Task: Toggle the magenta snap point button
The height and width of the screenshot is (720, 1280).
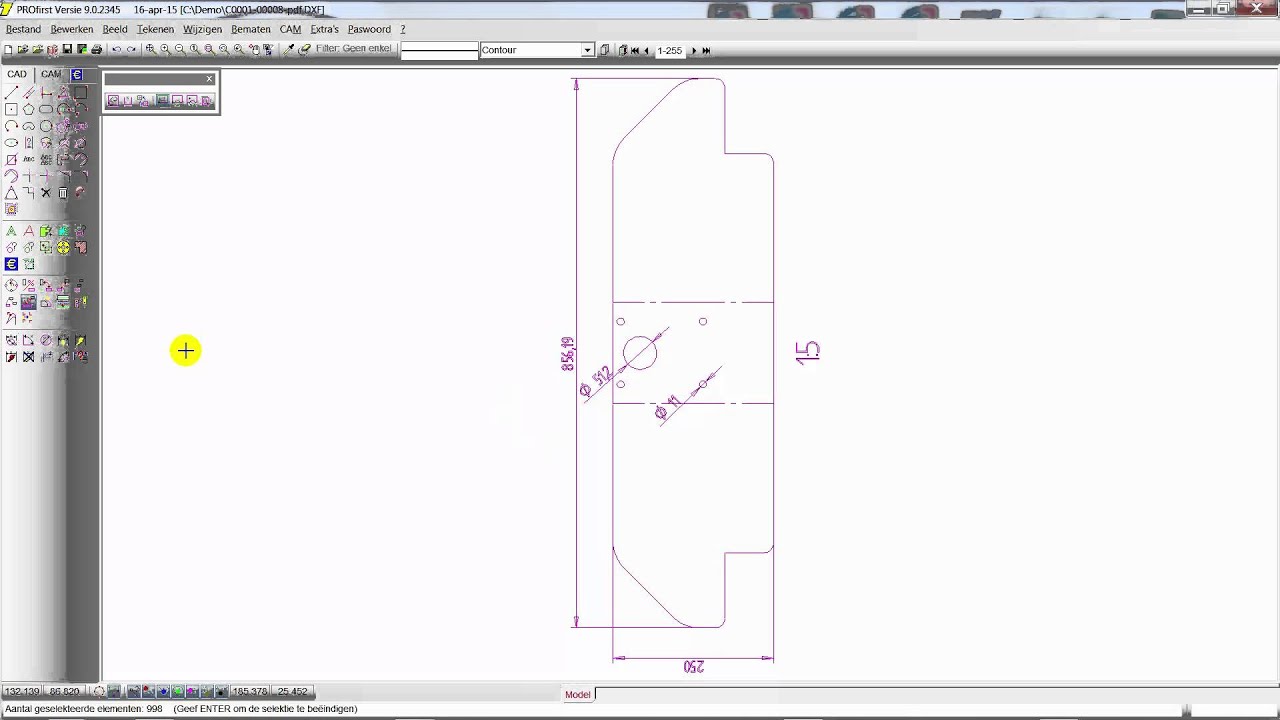Action: point(192,692)
